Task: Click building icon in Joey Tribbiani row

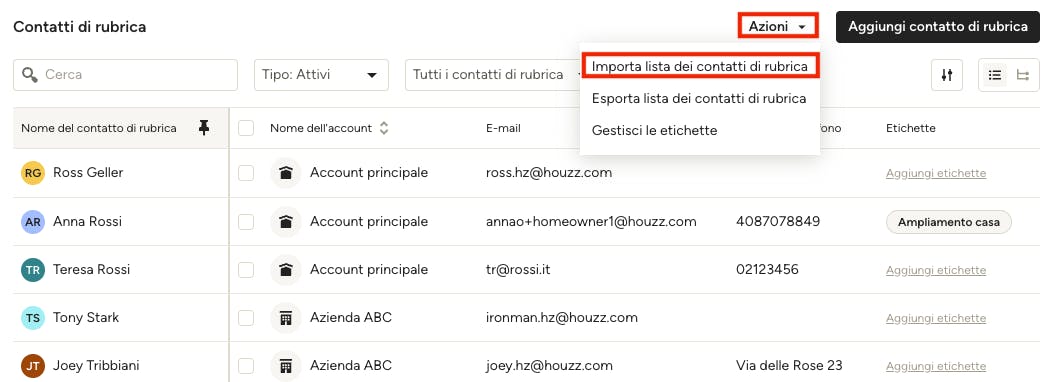Action: coord(286,366)
